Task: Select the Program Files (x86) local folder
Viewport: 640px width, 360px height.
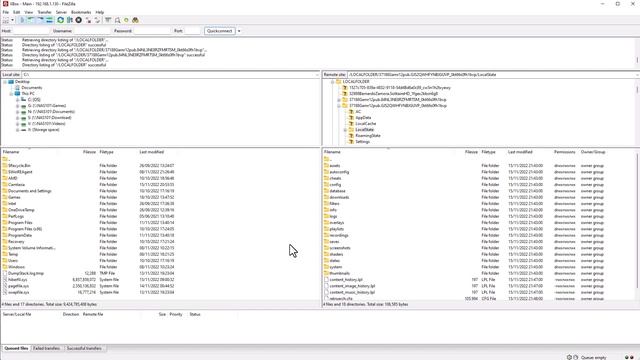Action: (25, 229)
